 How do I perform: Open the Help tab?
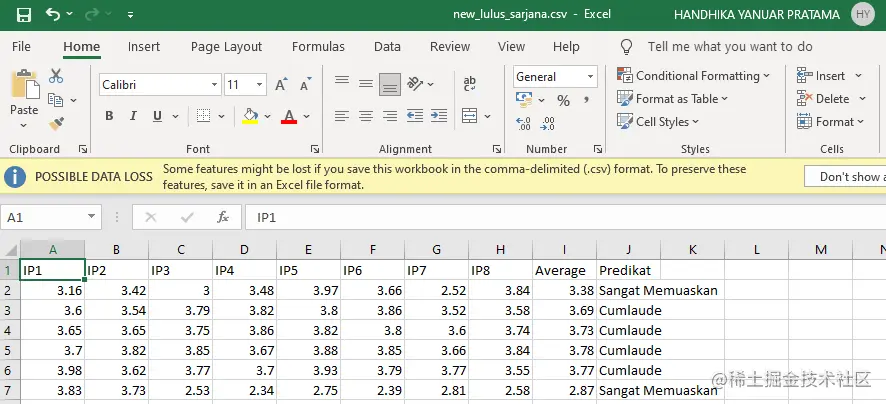[566, 47]
